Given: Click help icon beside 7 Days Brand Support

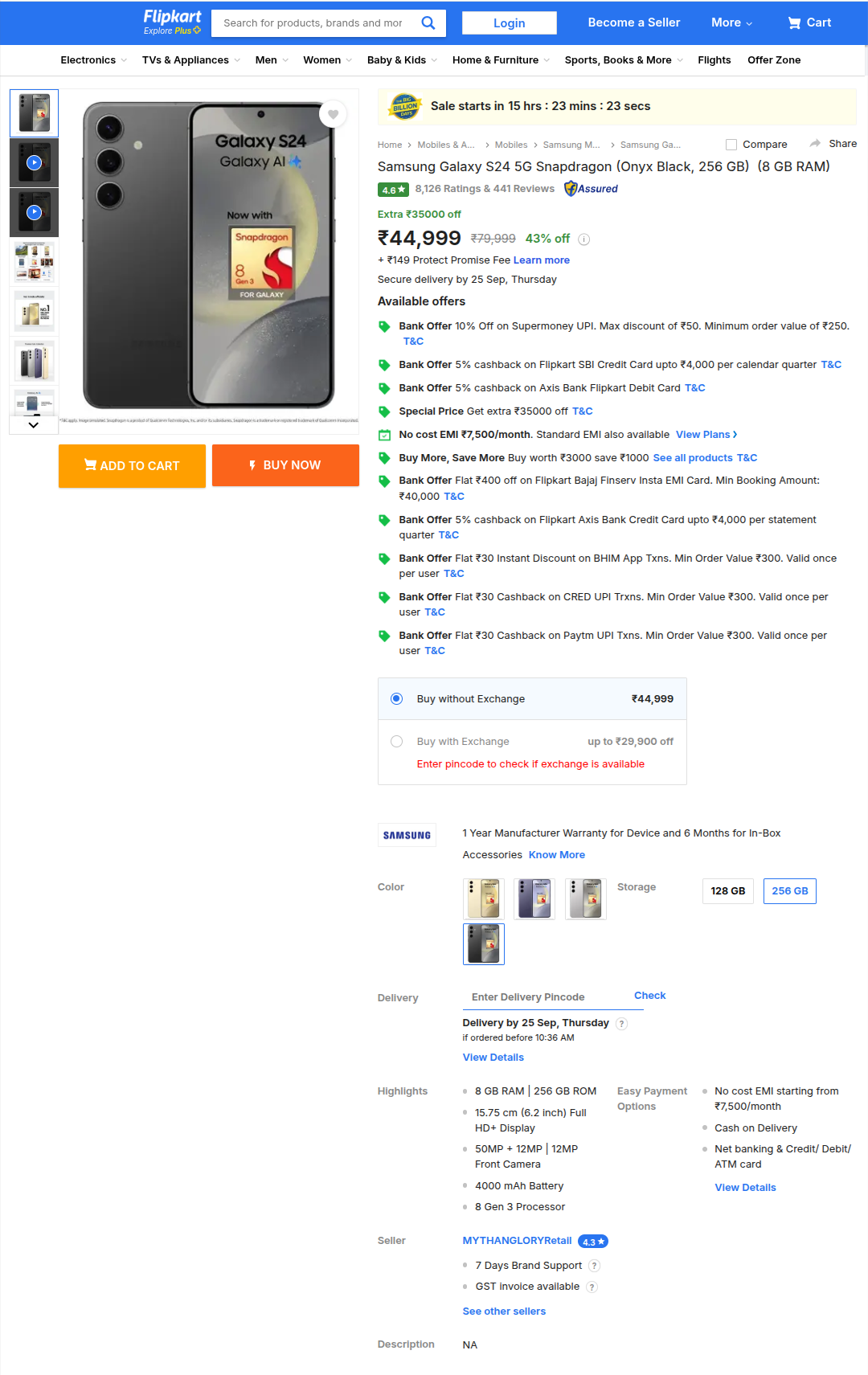Looking at the screenshot, I should click(x=594, y=1266).
